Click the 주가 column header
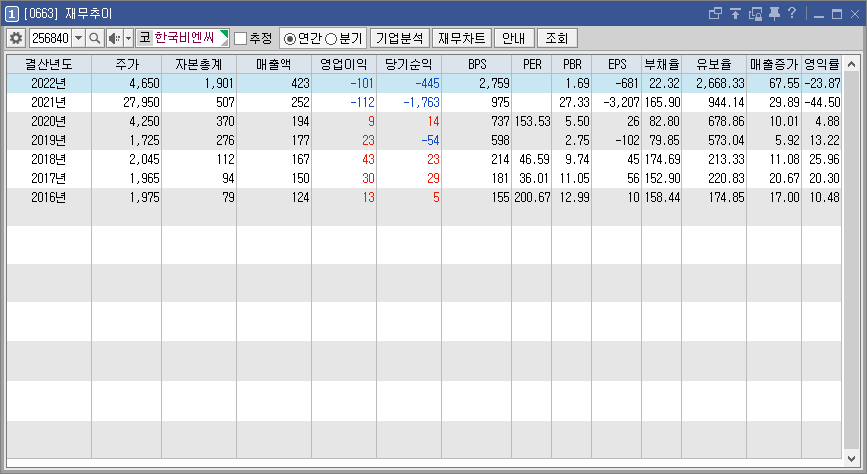The height and width of the screenshot is (474, 867). coord(127,64)
